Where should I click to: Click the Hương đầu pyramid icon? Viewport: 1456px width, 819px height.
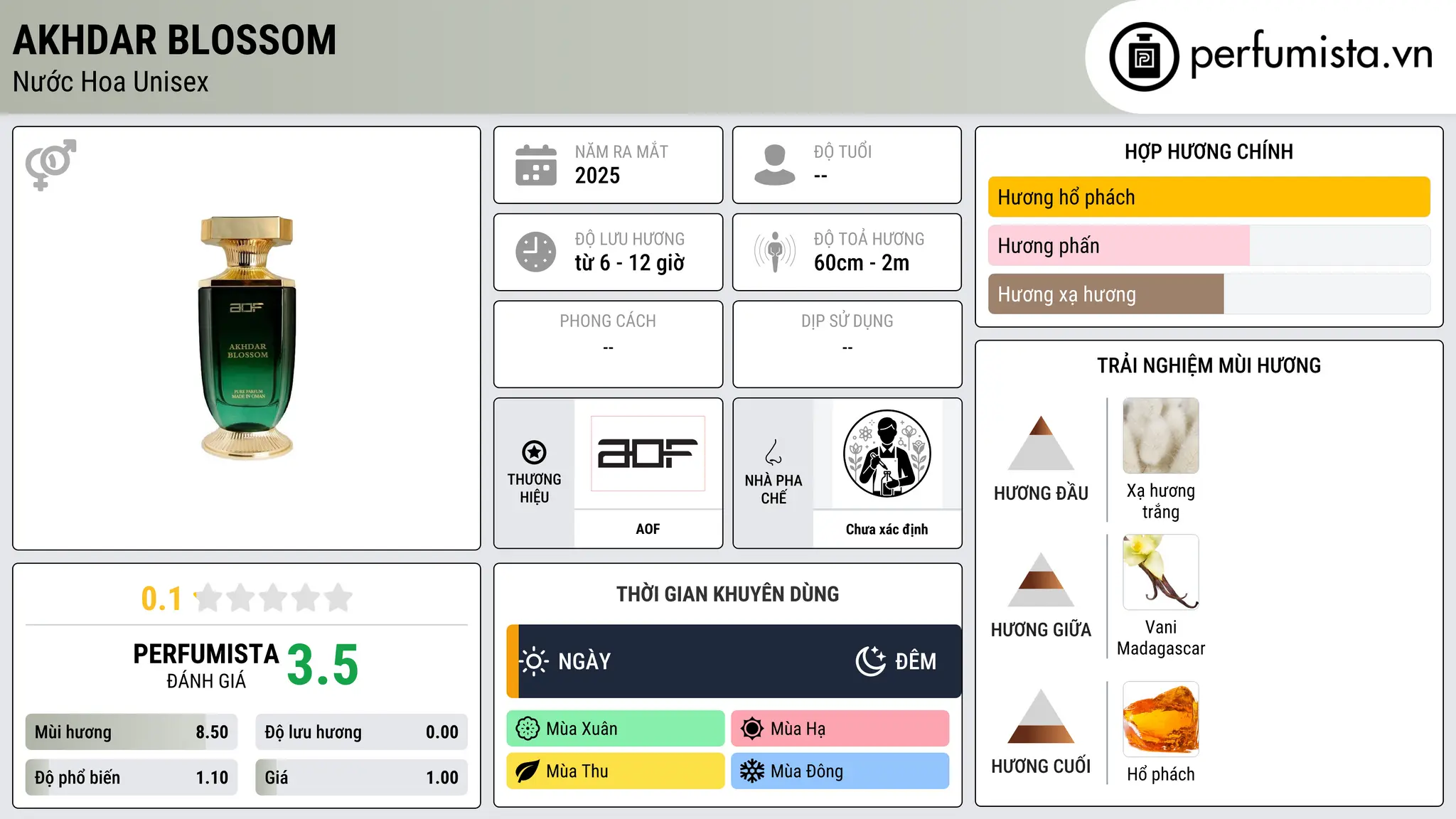[1041, 442]
